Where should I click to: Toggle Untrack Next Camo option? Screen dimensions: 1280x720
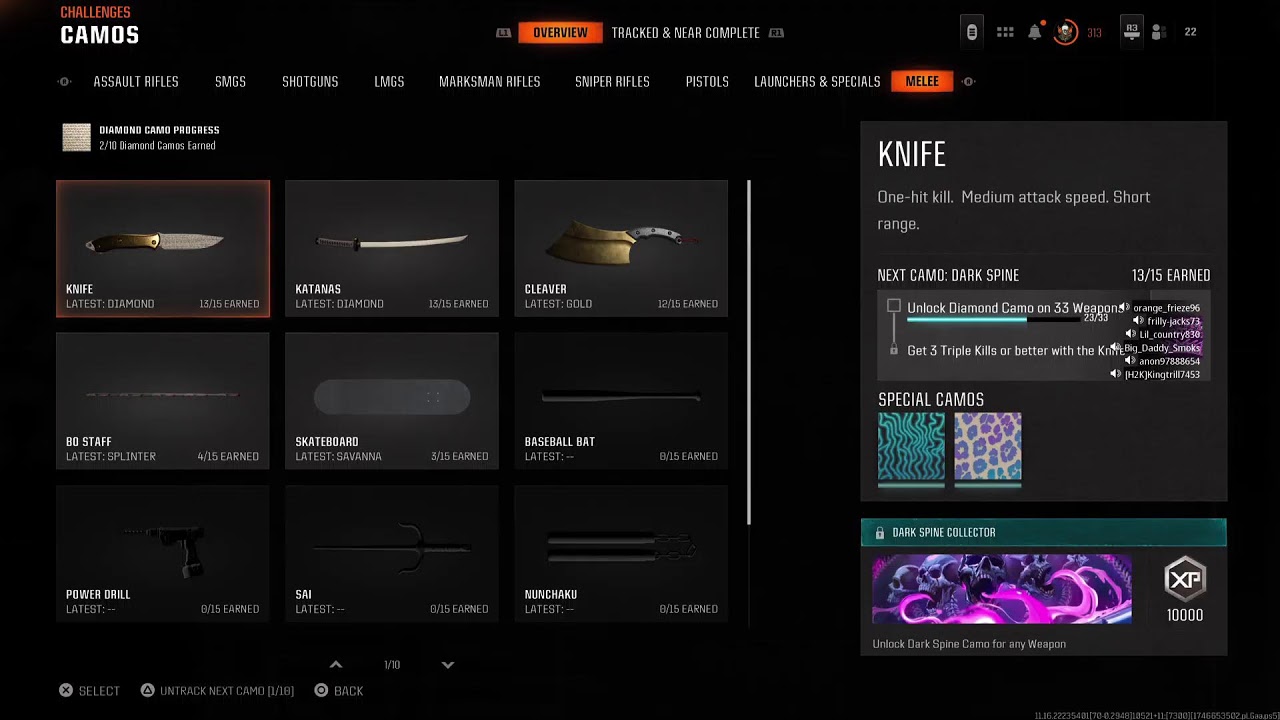[x=217, y=691]
